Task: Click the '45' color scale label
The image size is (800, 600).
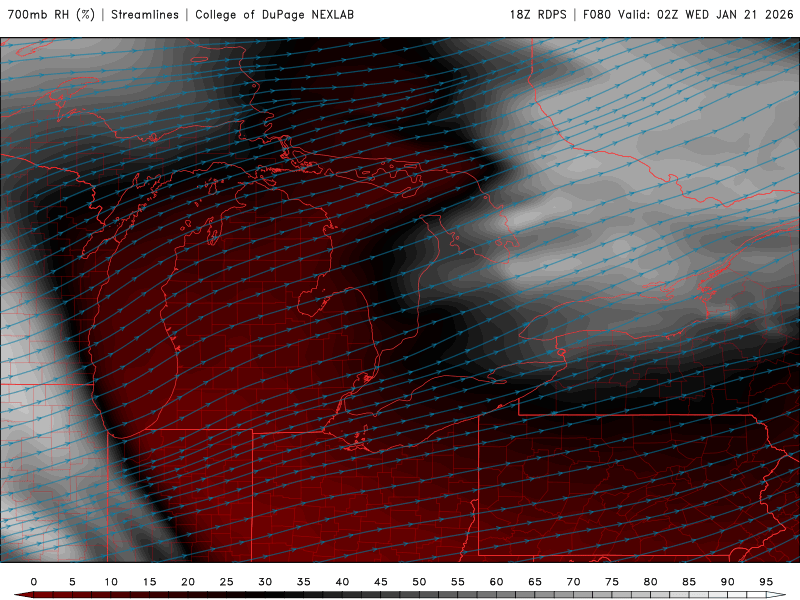Action: coord(381,582)
